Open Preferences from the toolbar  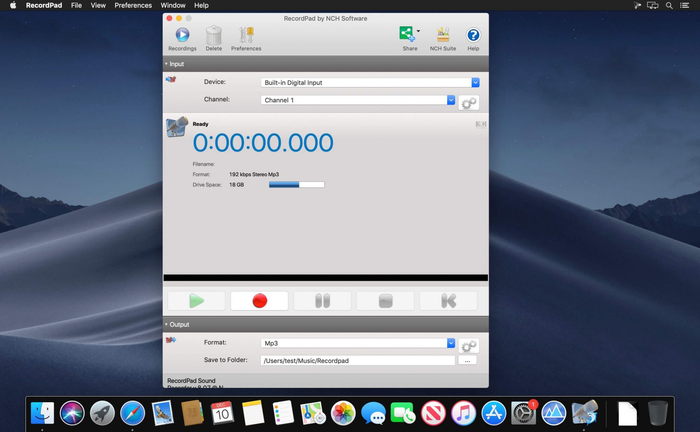(246, 39)
